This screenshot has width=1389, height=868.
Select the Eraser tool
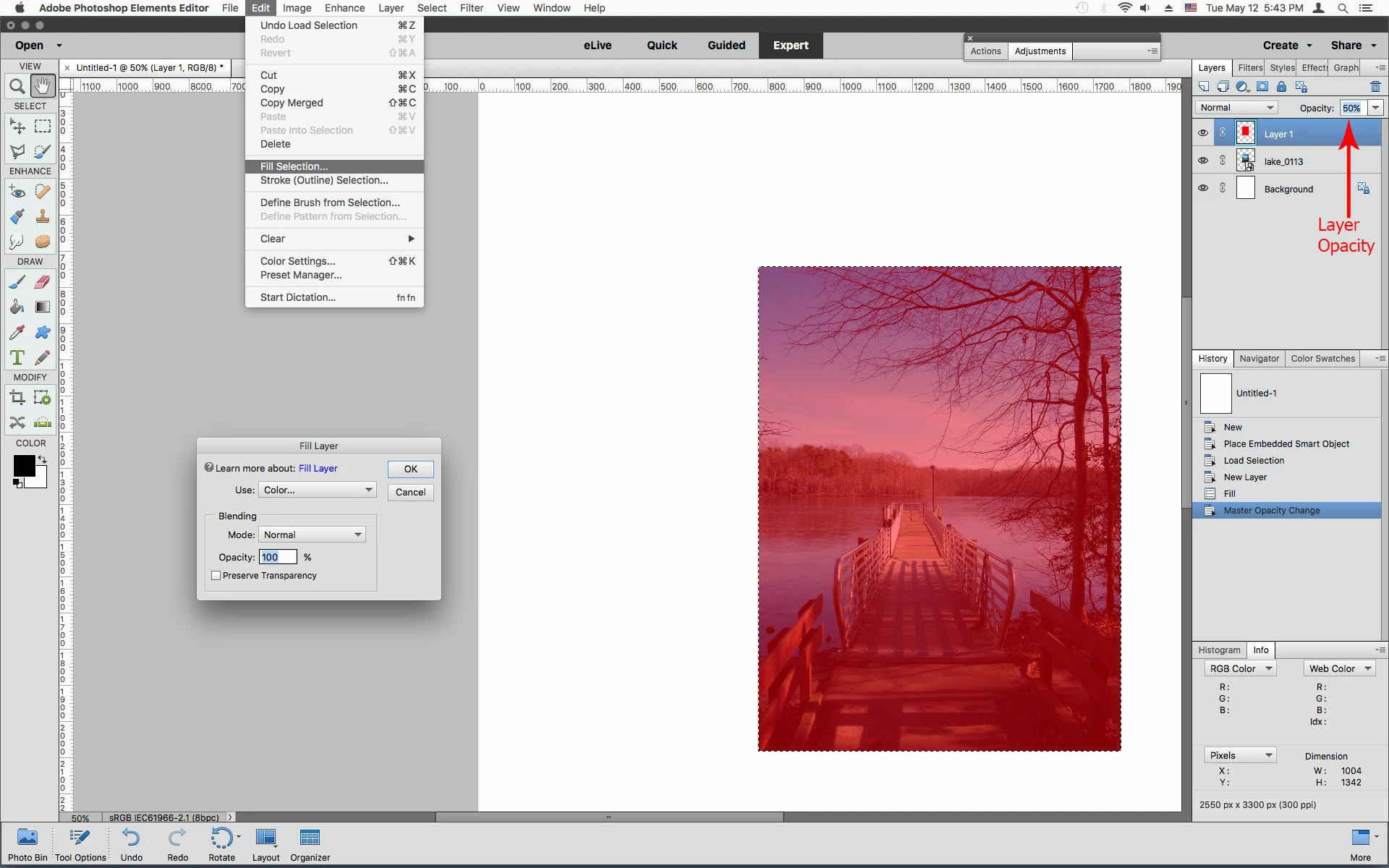coord(43,282)
